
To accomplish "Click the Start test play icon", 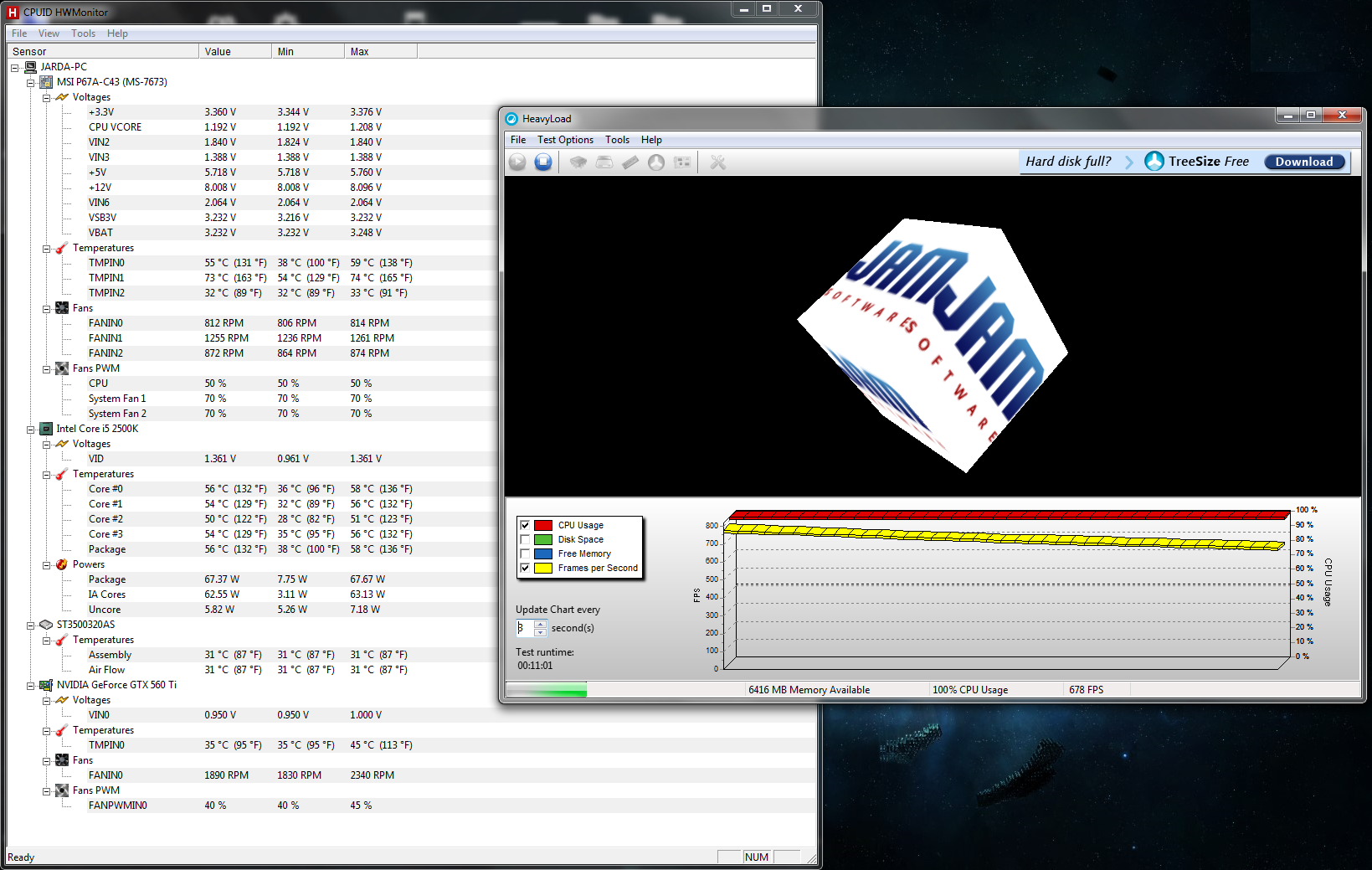I will tap(517, 162).
